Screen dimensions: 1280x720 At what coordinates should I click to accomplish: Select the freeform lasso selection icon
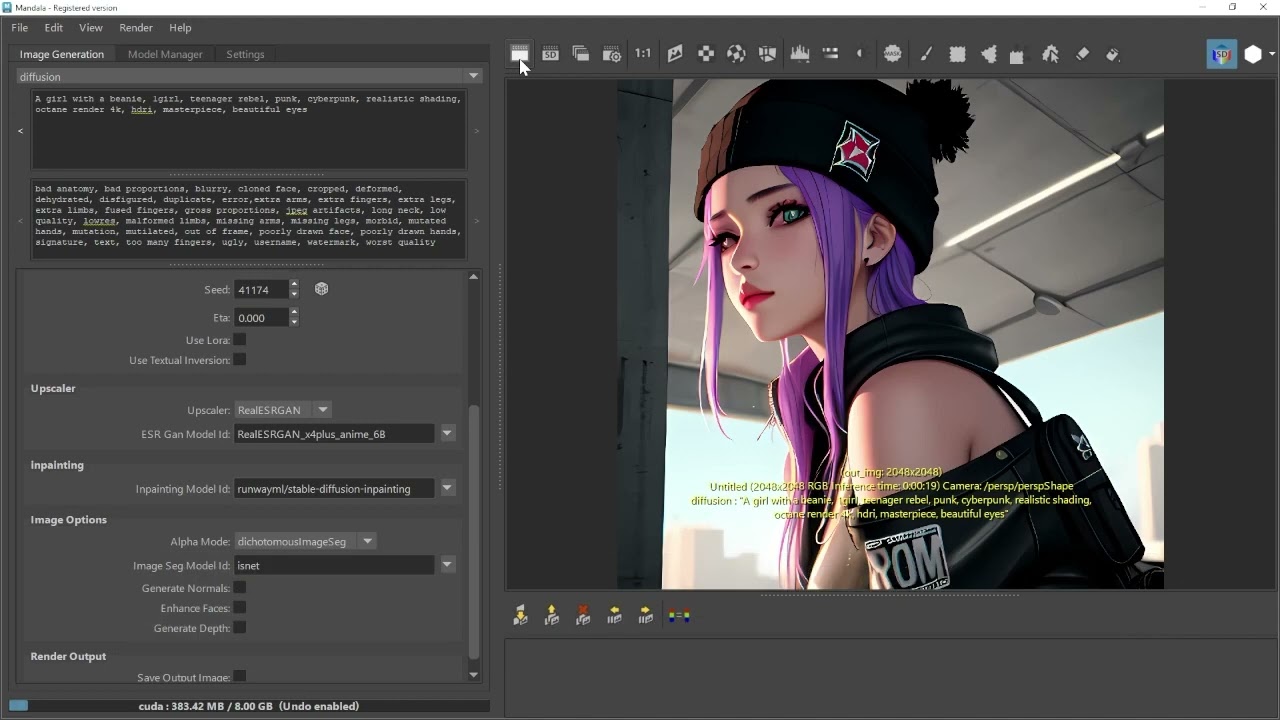tap(989, 54)
